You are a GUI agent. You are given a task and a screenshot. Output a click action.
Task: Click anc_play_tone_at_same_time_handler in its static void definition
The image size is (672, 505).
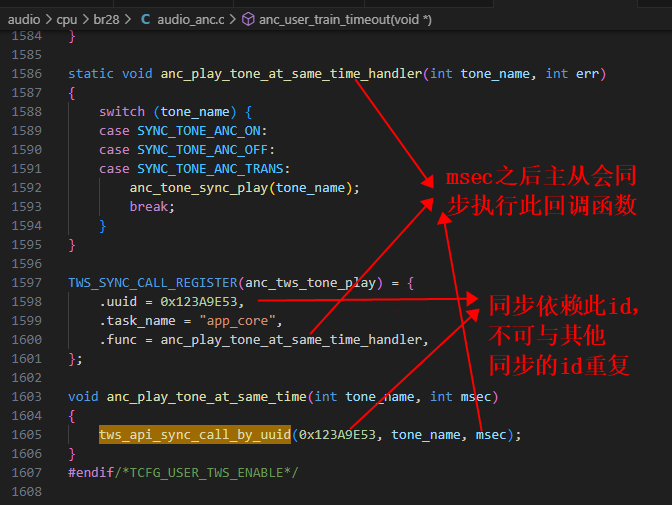[291, 74]
